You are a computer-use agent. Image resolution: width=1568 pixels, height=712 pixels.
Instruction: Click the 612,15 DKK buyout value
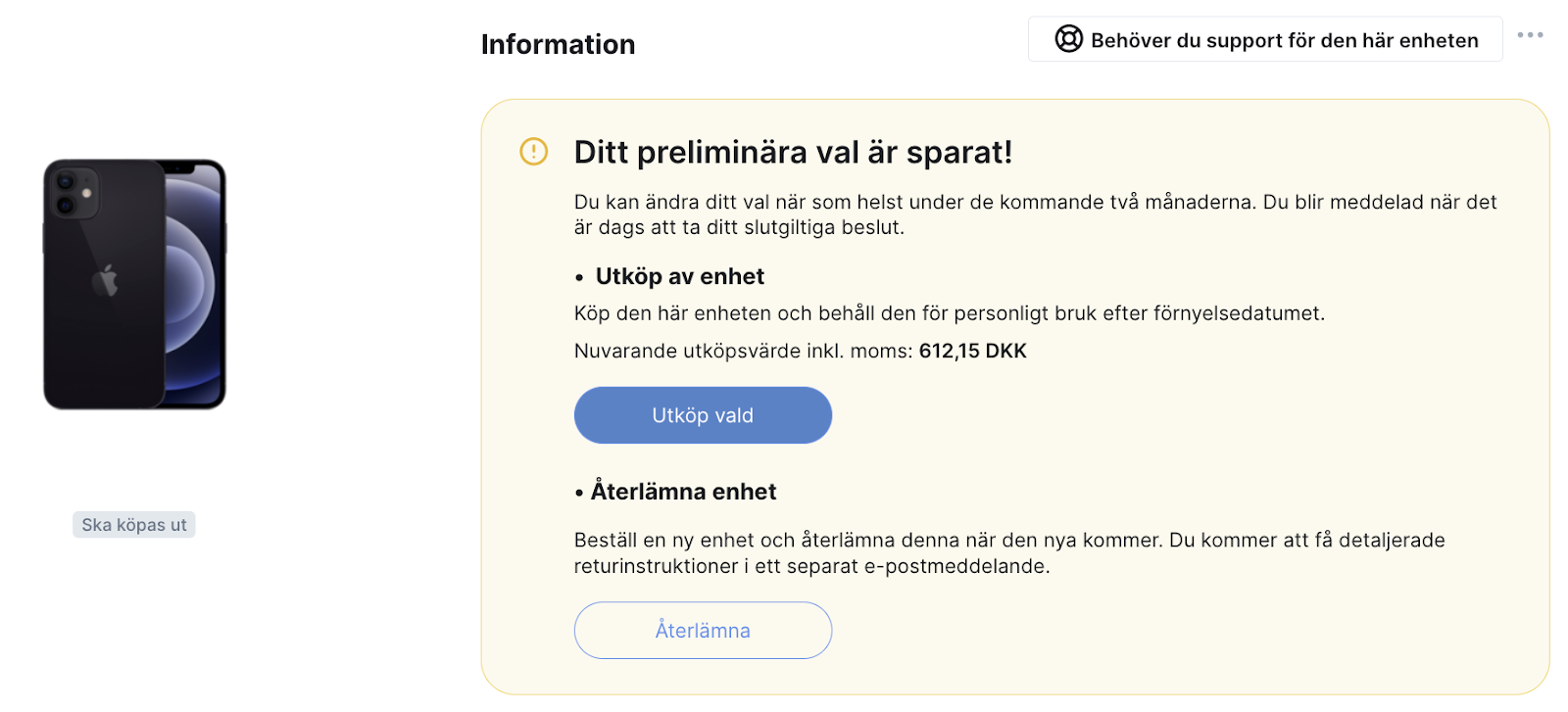tap(973, 351)
